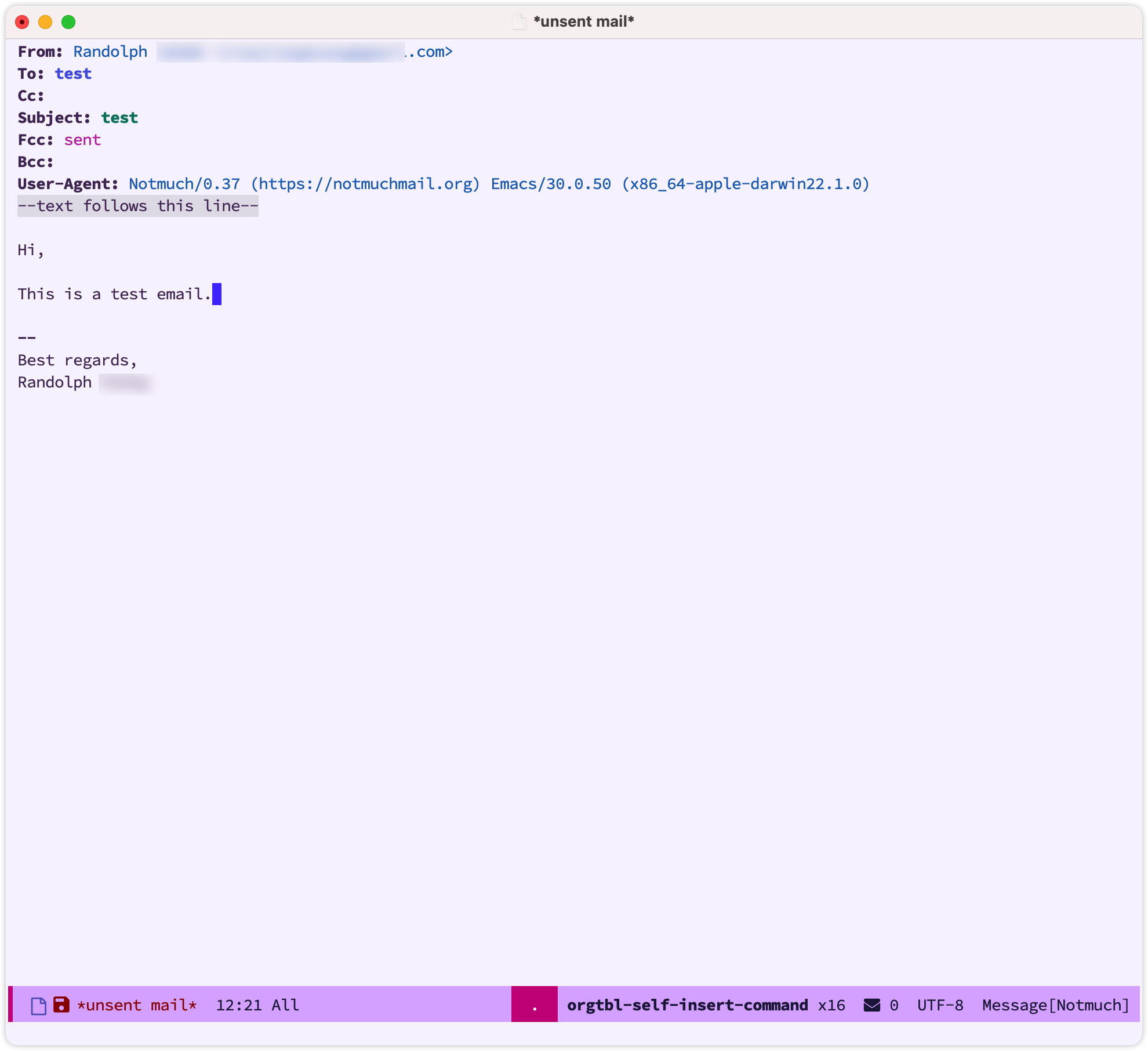Click 'Notmuch/0.37' in the User-Agent header
Screen dimensions: 1148x1051
click(x=184, y=184)
